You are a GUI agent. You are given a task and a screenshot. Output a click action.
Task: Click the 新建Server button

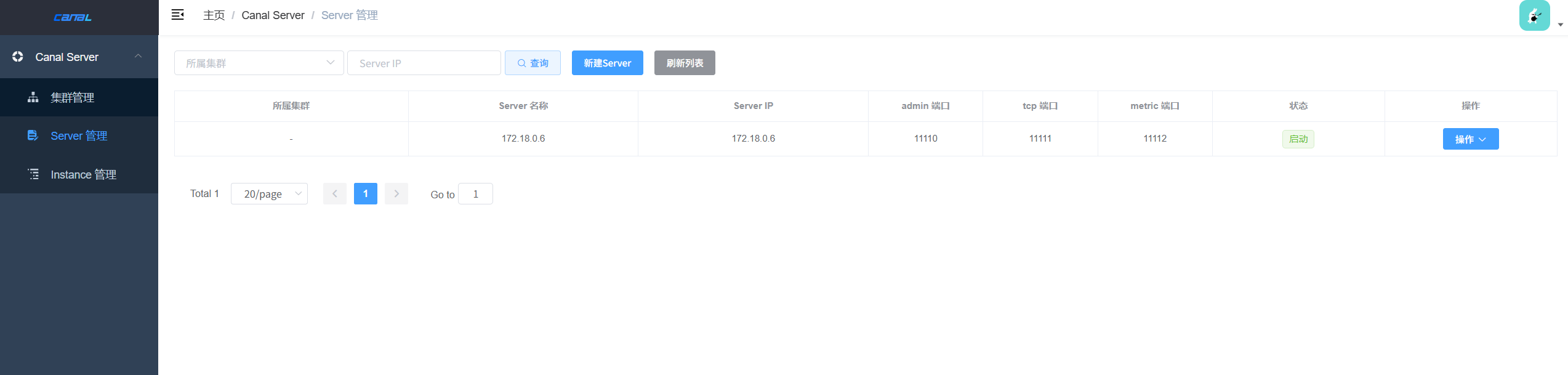point(607,63)
